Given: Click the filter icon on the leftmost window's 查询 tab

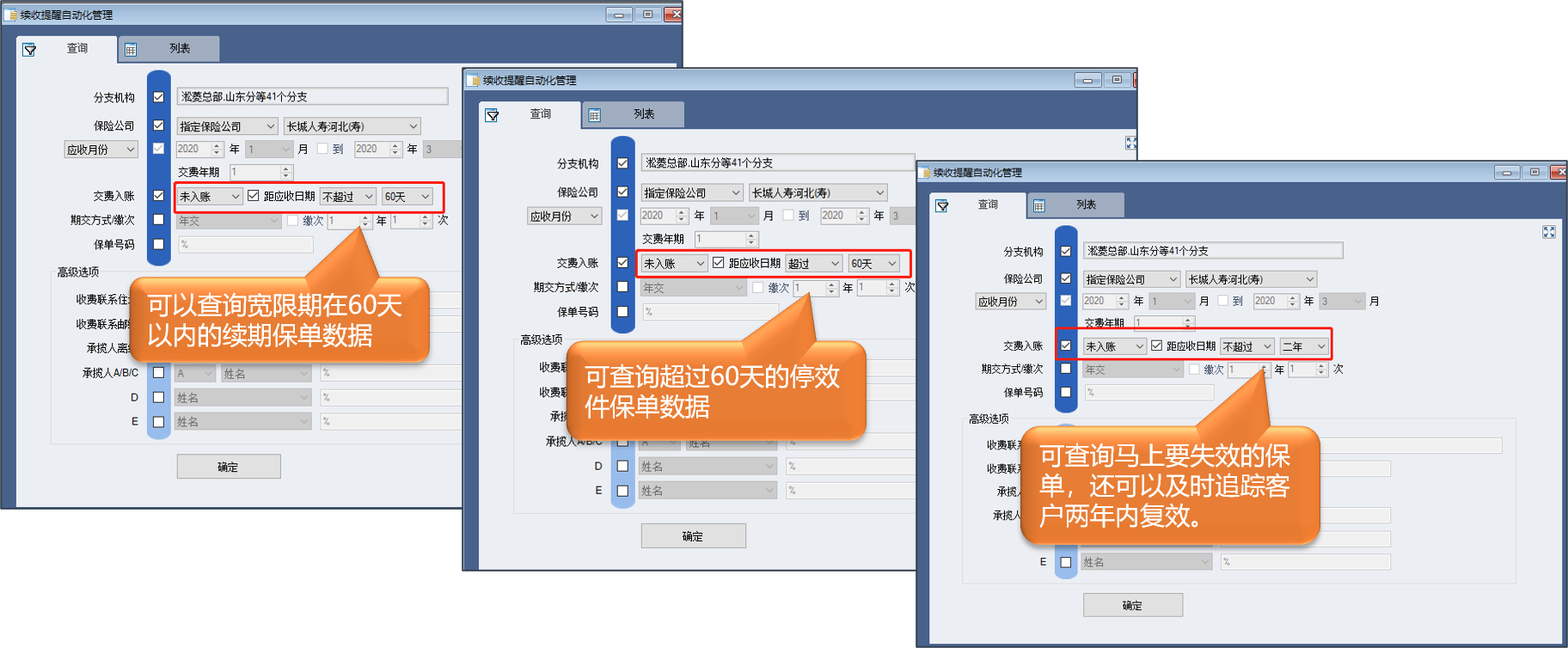Looking at the screenshot, I should [x=29, y=50].
